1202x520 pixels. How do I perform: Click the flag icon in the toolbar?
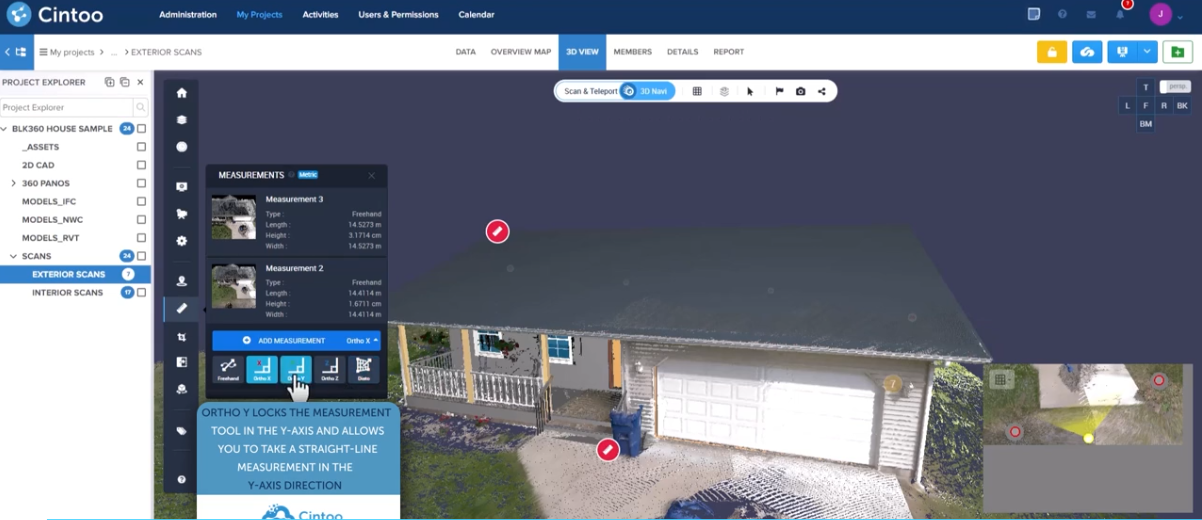coord(779,91)
